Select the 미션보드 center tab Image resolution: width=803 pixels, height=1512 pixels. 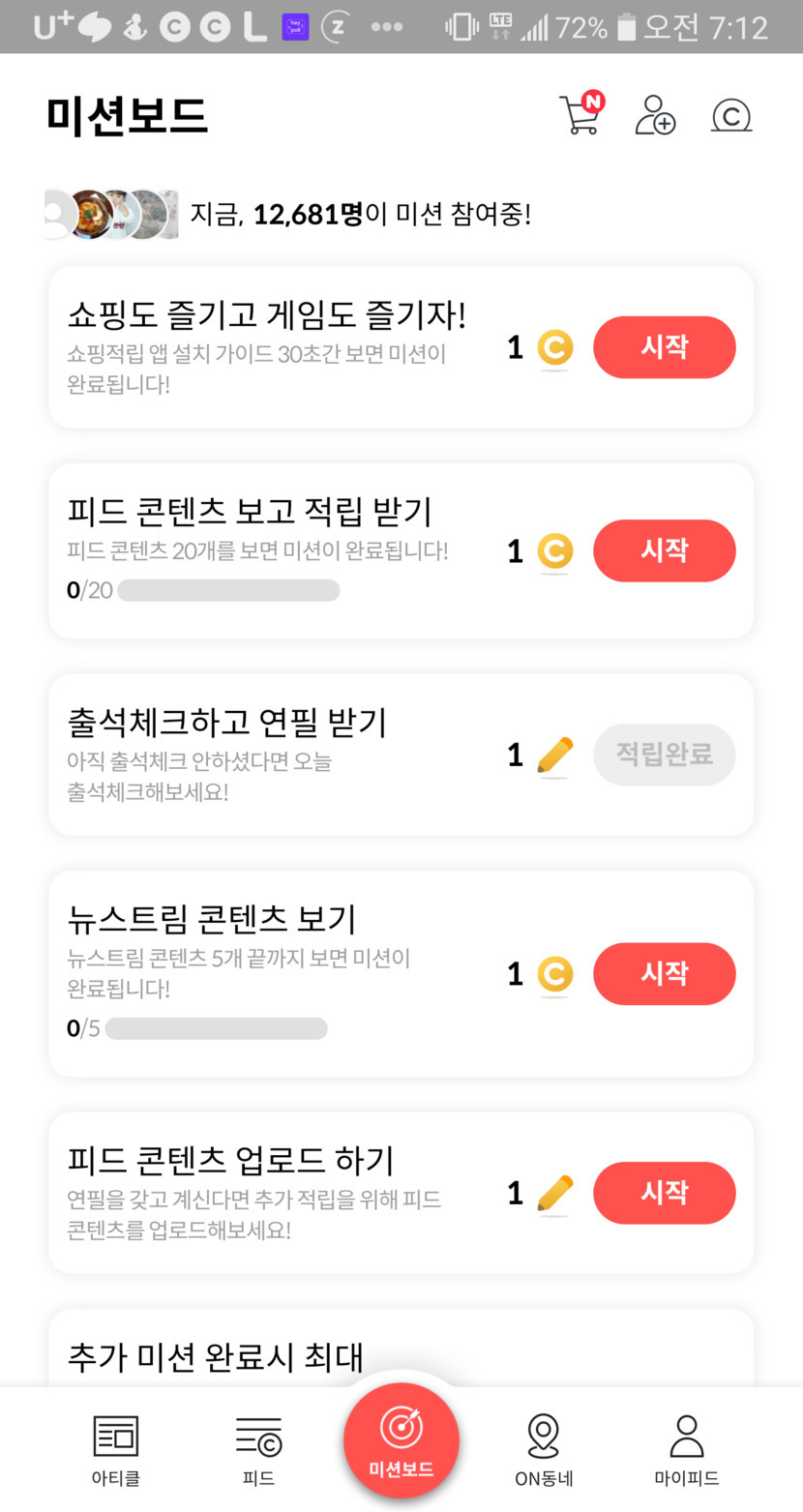click(x=401, y=1440)
